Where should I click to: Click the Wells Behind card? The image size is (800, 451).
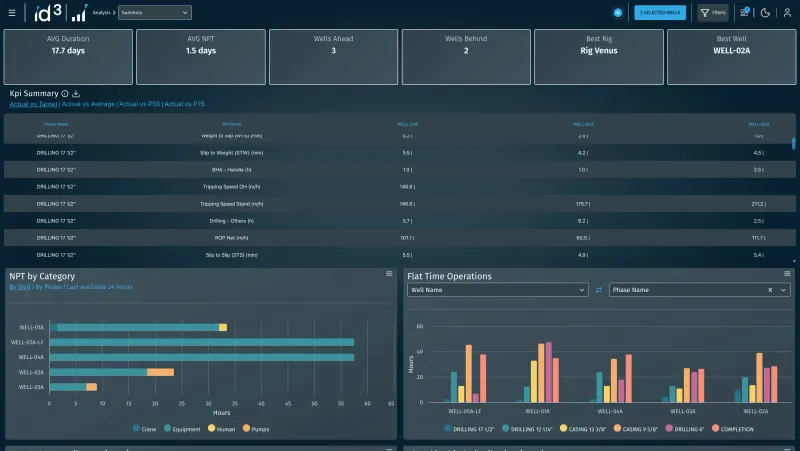click(x=466, y=57)
